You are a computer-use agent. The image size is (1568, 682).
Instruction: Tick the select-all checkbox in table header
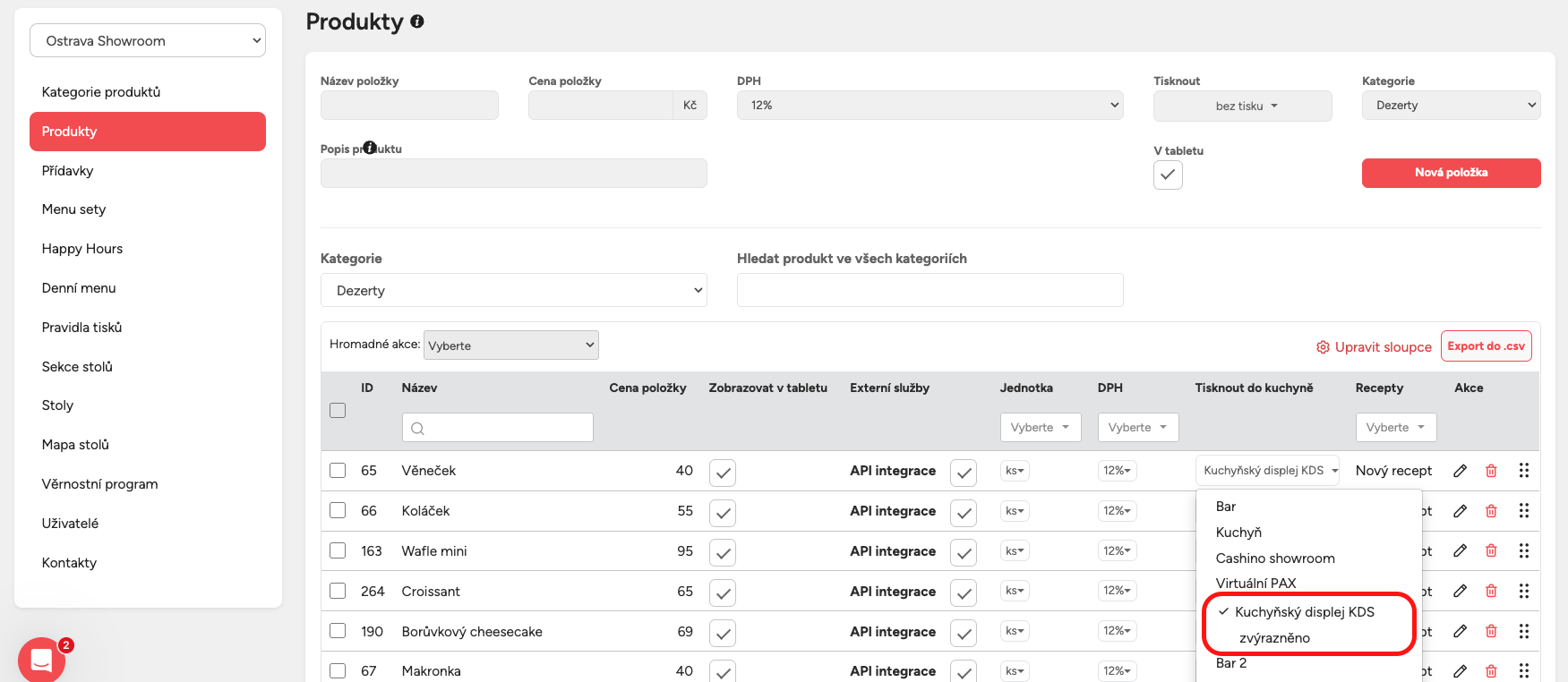coord(338,410)
